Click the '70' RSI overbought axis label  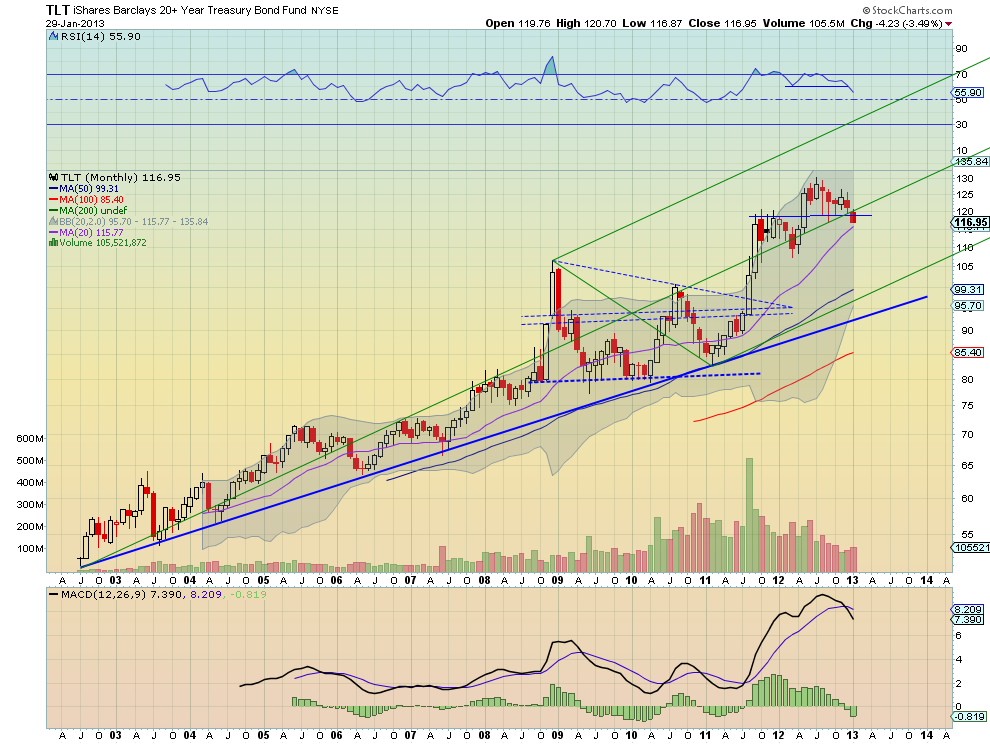pyautogui.click(x=961, y=75)
